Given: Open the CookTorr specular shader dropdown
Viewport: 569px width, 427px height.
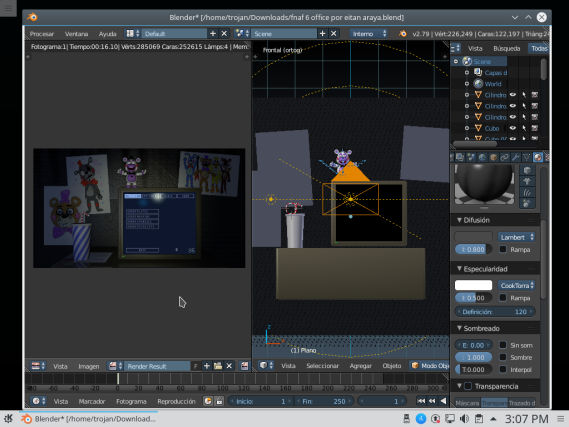Looking at the screenshot, I should [x=516, y=285].
